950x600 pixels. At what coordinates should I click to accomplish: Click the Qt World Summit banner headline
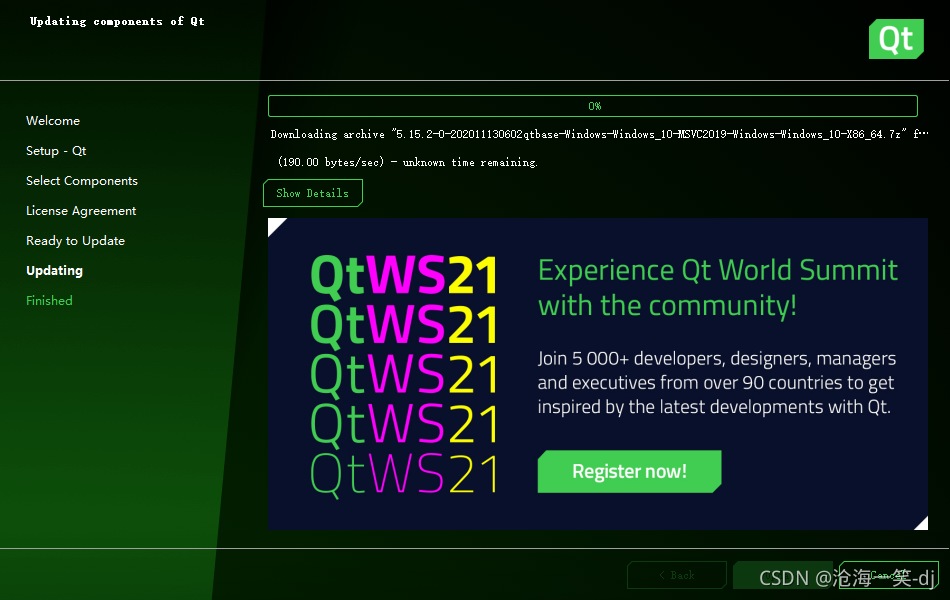point(718,287)
